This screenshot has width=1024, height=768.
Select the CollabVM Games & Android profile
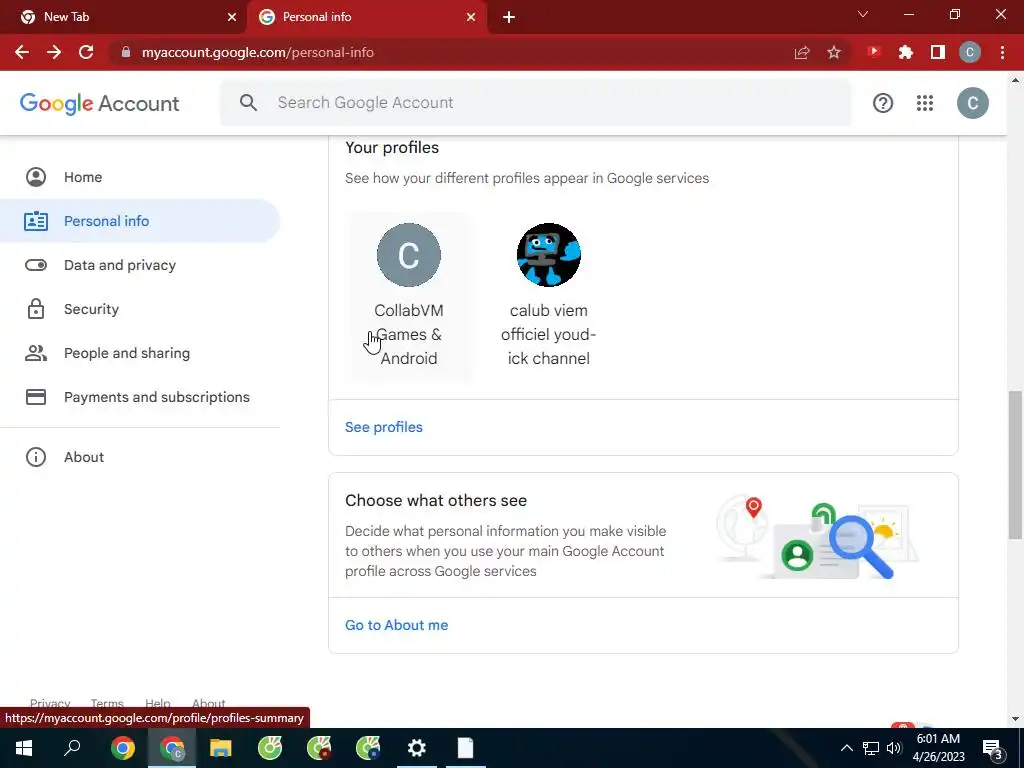click(x=409, y=297)
